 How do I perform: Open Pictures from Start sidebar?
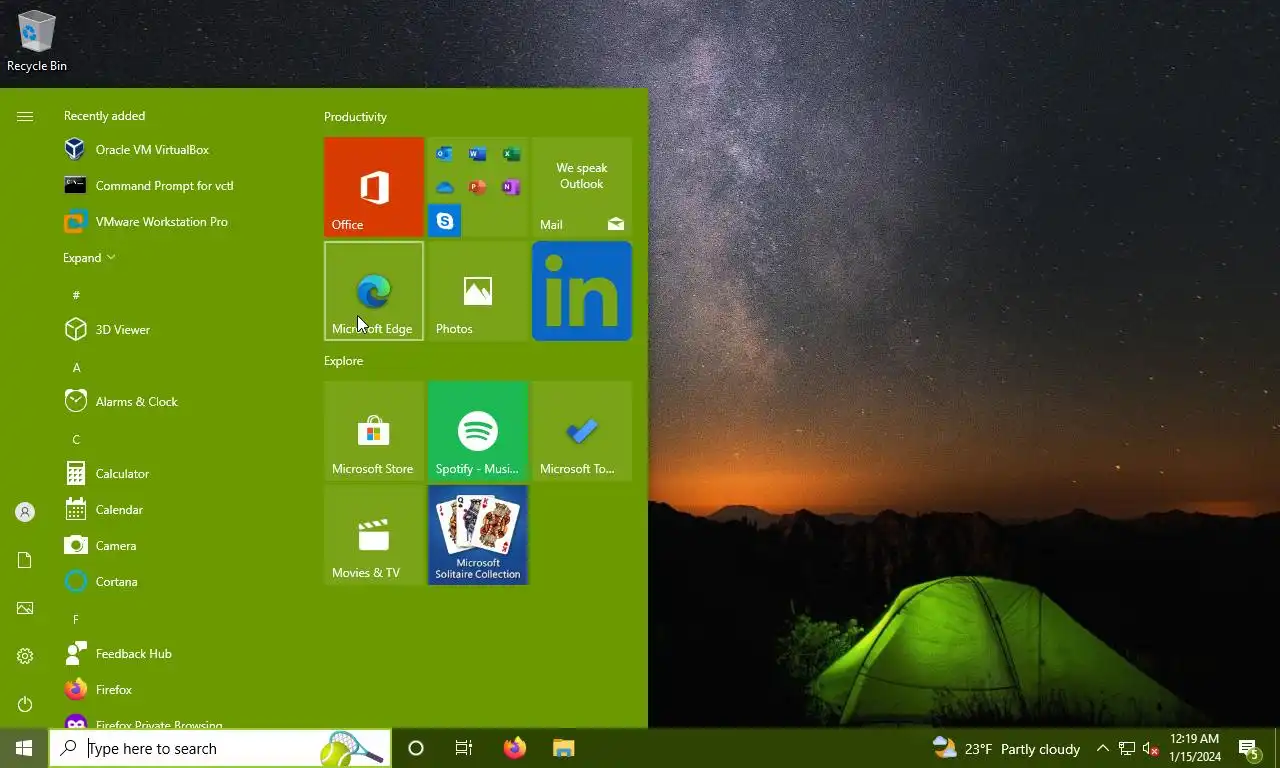coord(25,608)
